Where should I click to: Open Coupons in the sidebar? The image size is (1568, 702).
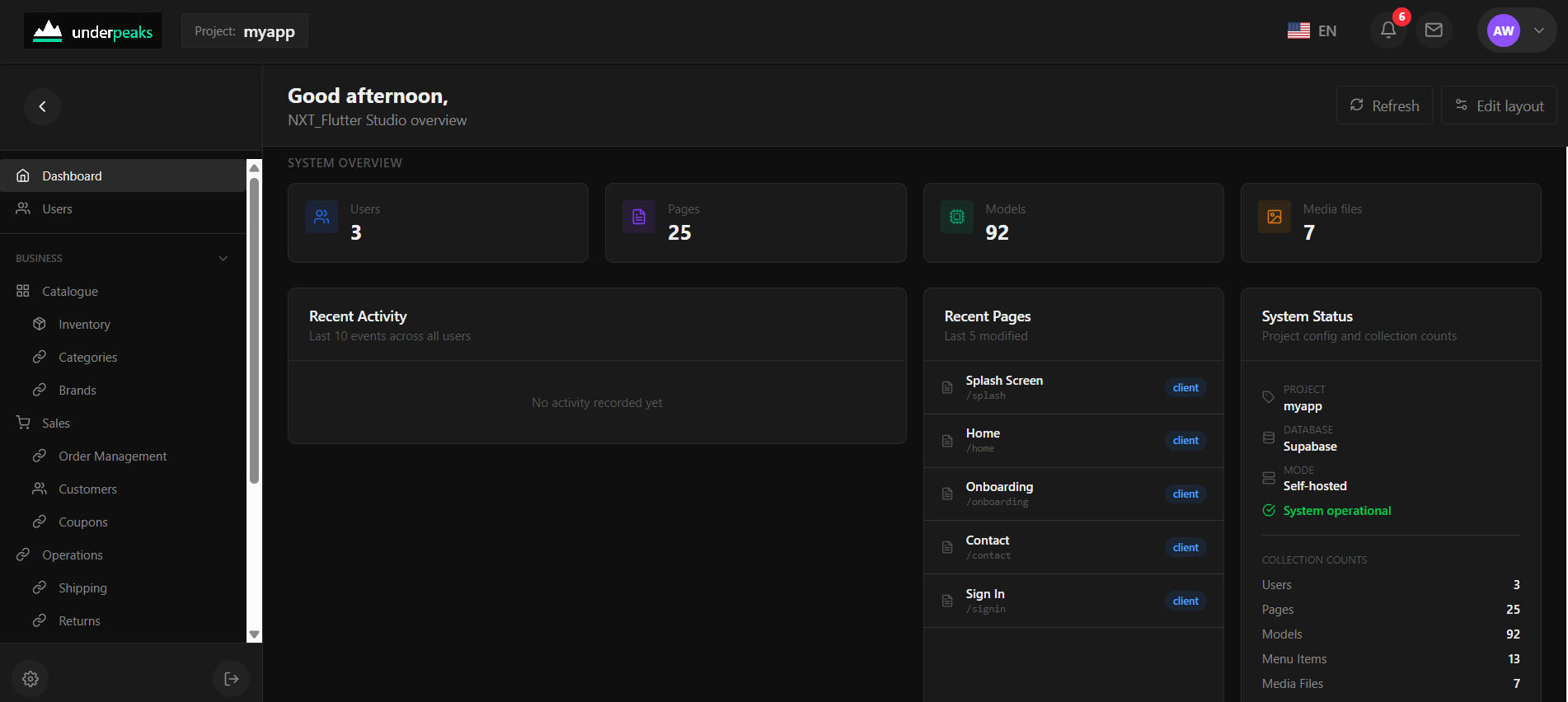point(123,522)
